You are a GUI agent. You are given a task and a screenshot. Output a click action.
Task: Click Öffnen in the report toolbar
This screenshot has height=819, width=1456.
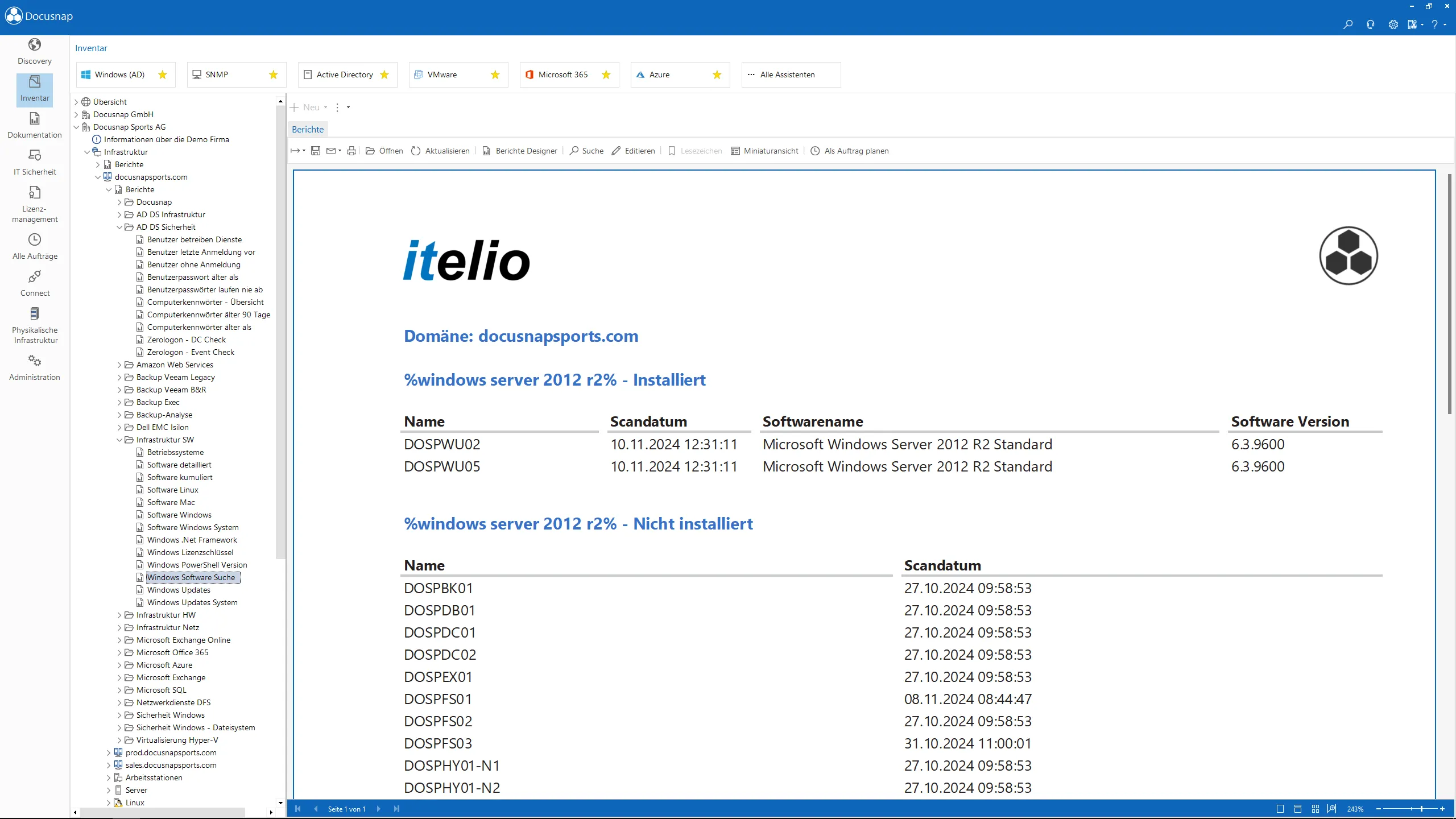[x=384, y=151]
